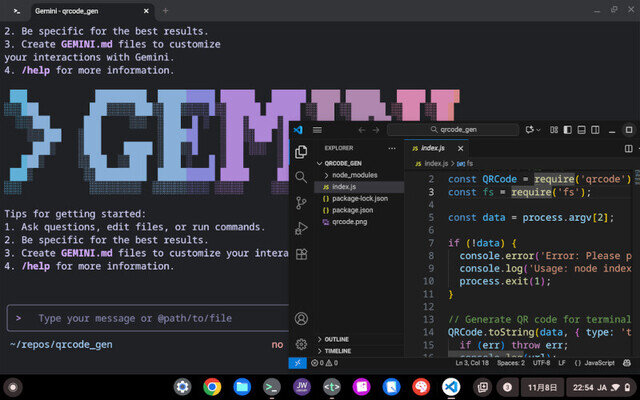Open the Search view in VS Code
The height and width of the screenshot is (400, 640).
pos(301,177)
